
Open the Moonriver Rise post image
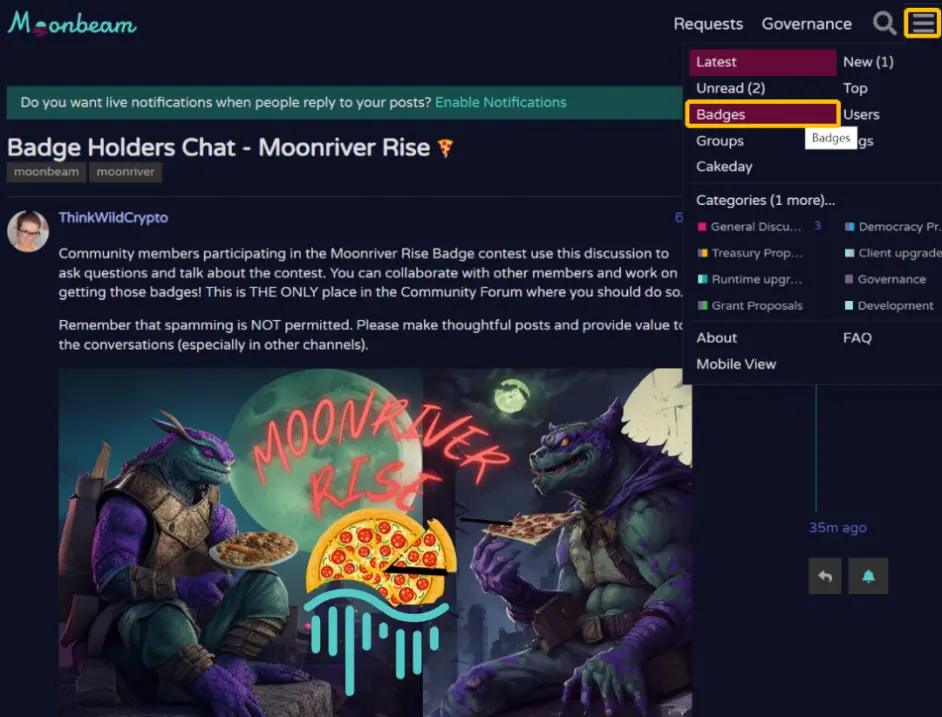375,542
